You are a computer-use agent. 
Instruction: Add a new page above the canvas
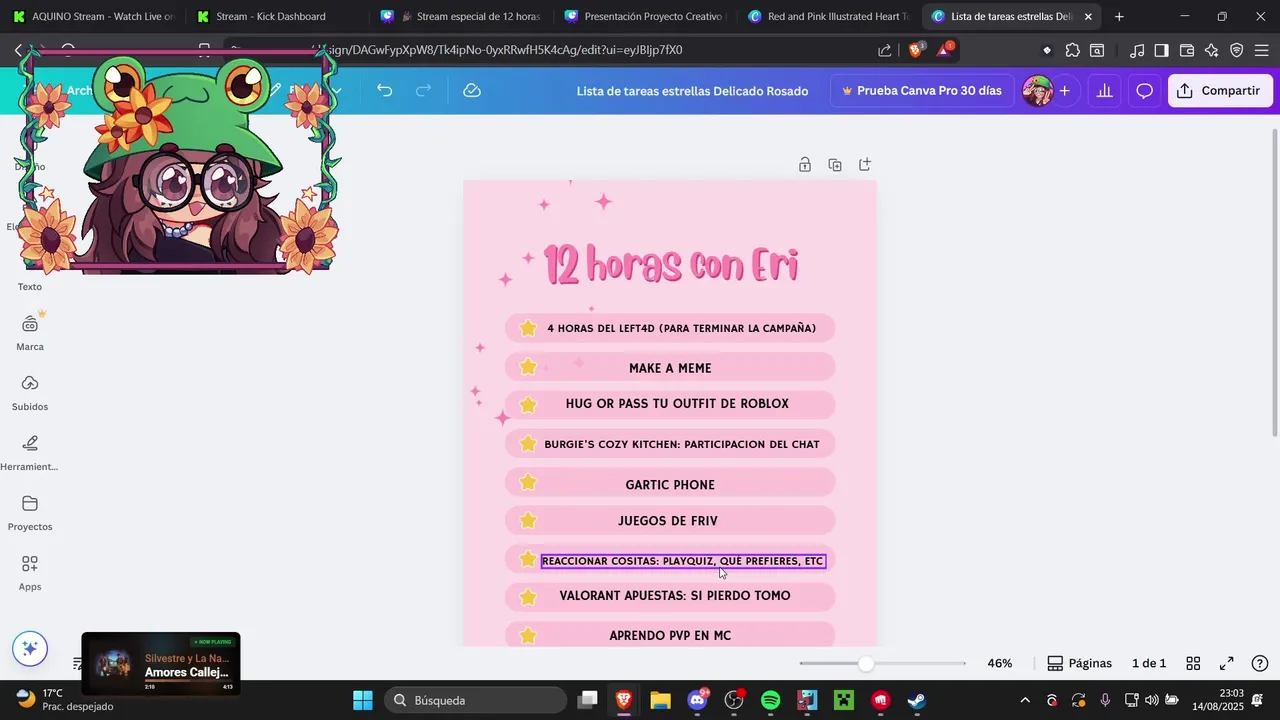(x=865, y=164)
